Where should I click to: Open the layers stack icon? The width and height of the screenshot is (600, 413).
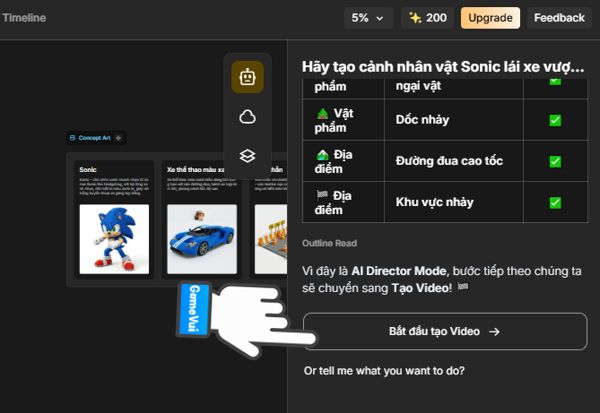point(247,156)
